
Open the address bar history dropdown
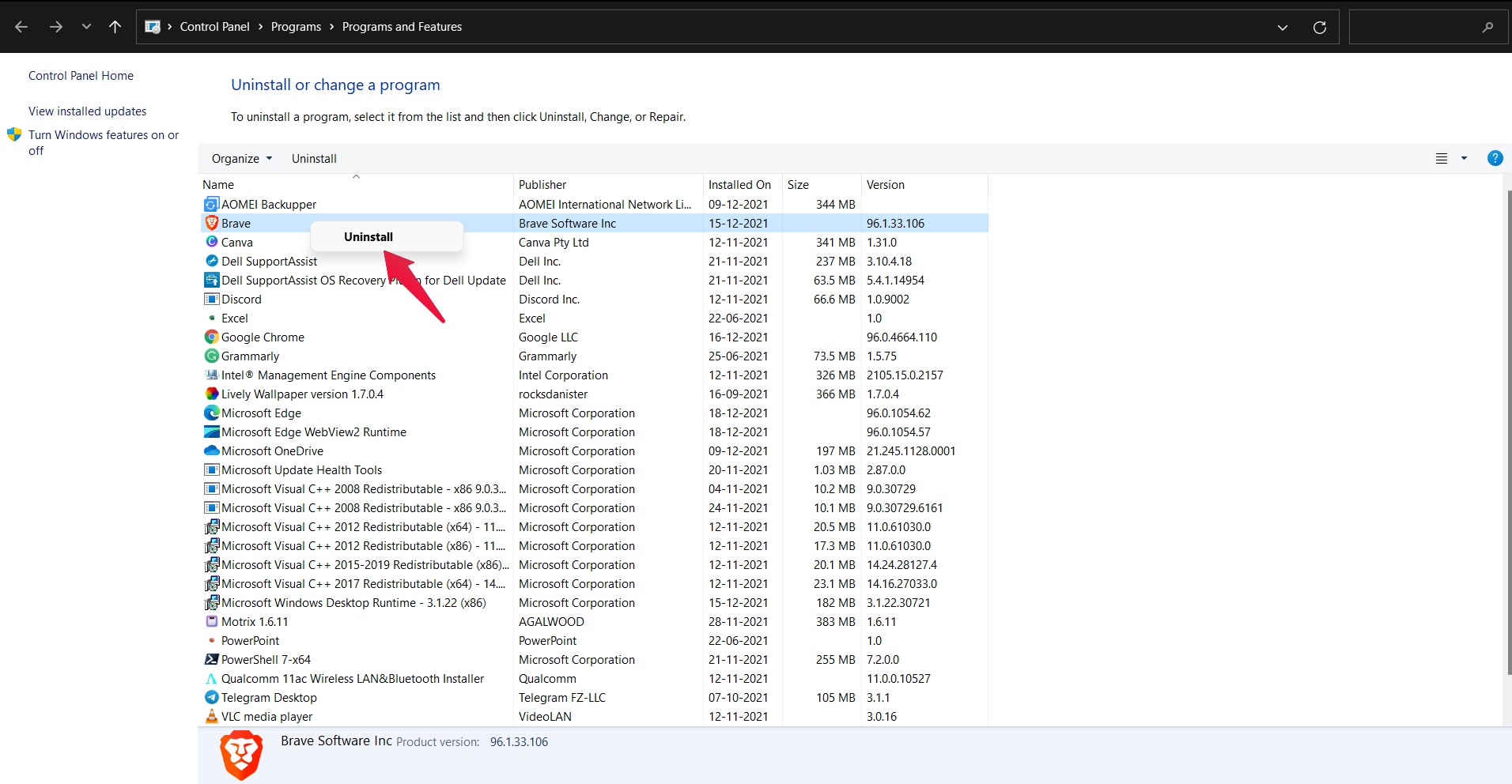coord(1282,28)
